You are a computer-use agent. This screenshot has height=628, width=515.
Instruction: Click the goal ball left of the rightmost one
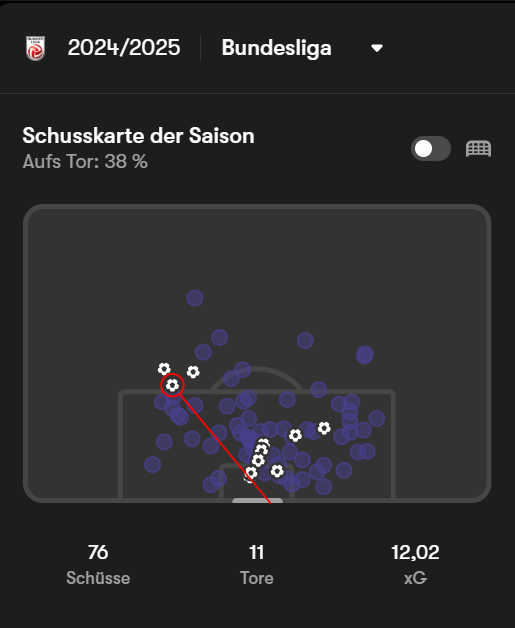(295, 435)
